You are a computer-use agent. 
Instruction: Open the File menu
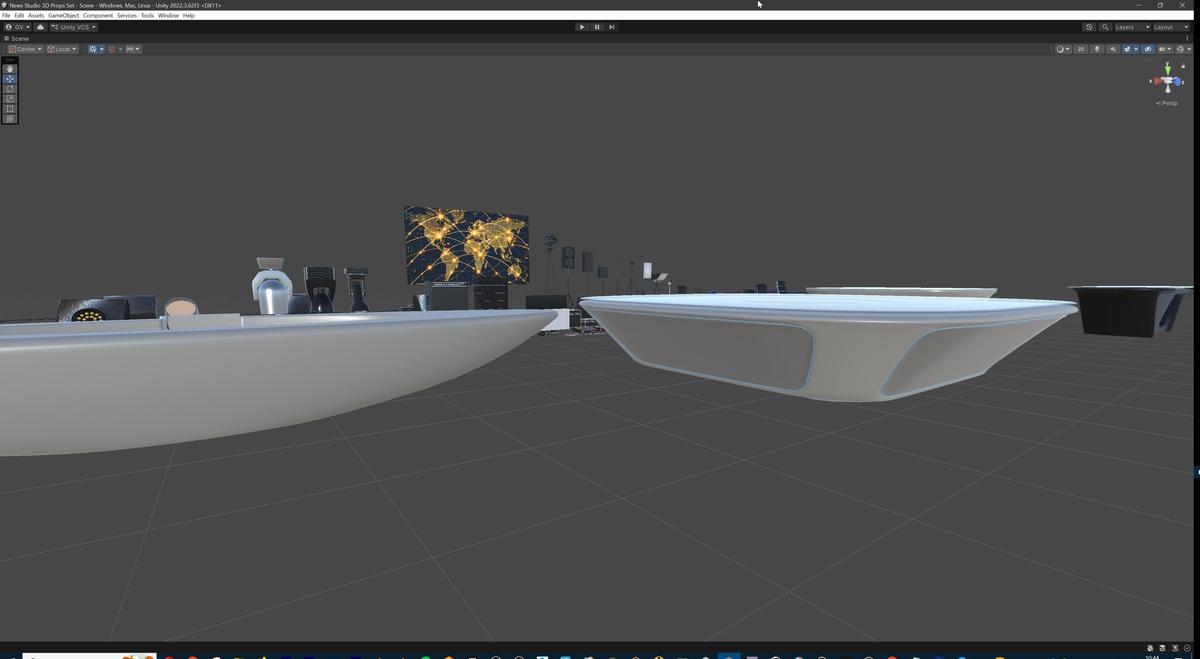pyautogui.click(x=6, y=15)
